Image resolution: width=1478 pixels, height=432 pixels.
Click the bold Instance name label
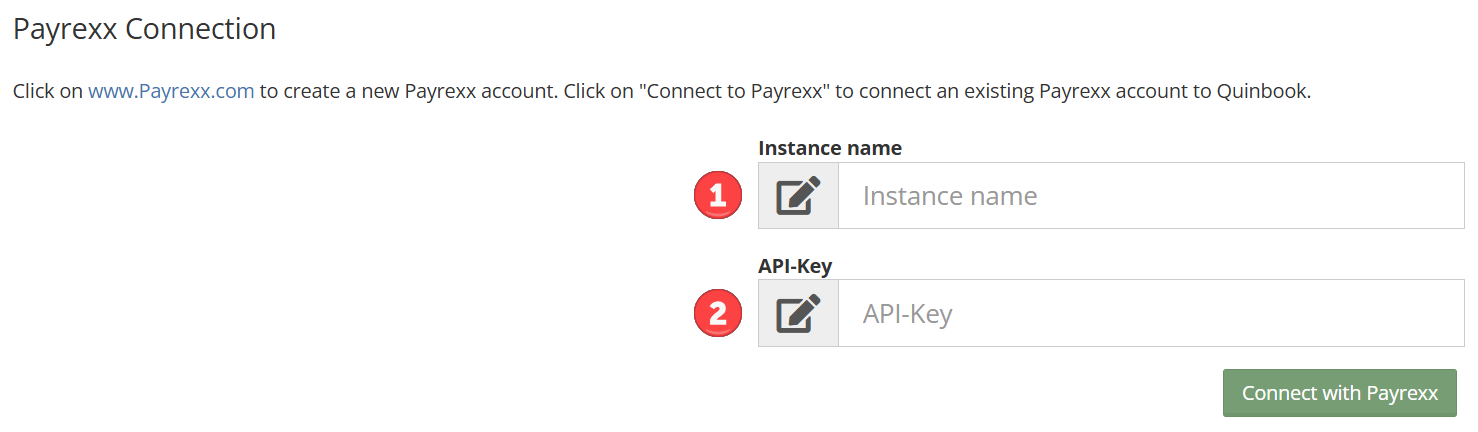(830, 148)
